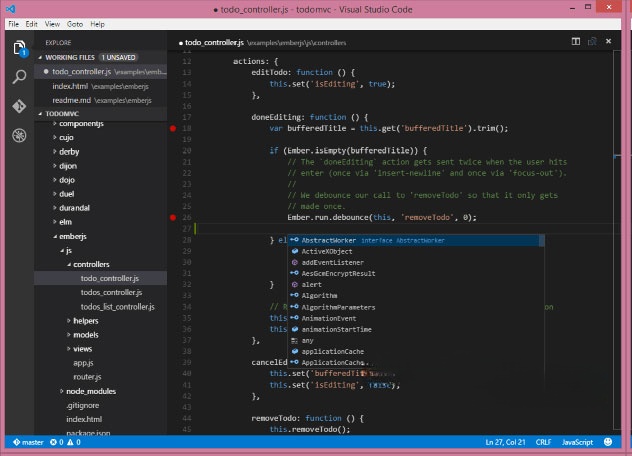Open todos_list_controller.js in the tree
This screenshot has height=456, width=632.
tap(100, 307)
